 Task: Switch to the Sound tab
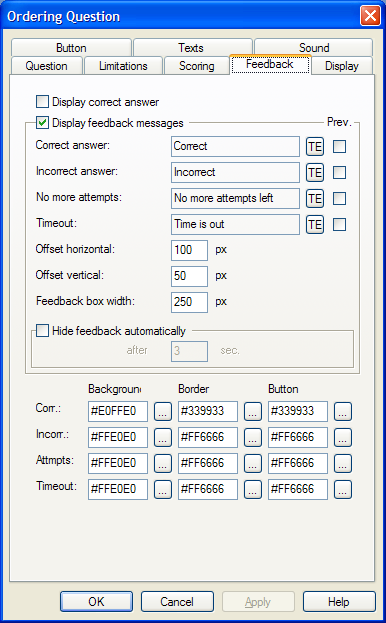pyautogui.click(x=314, y=48)
